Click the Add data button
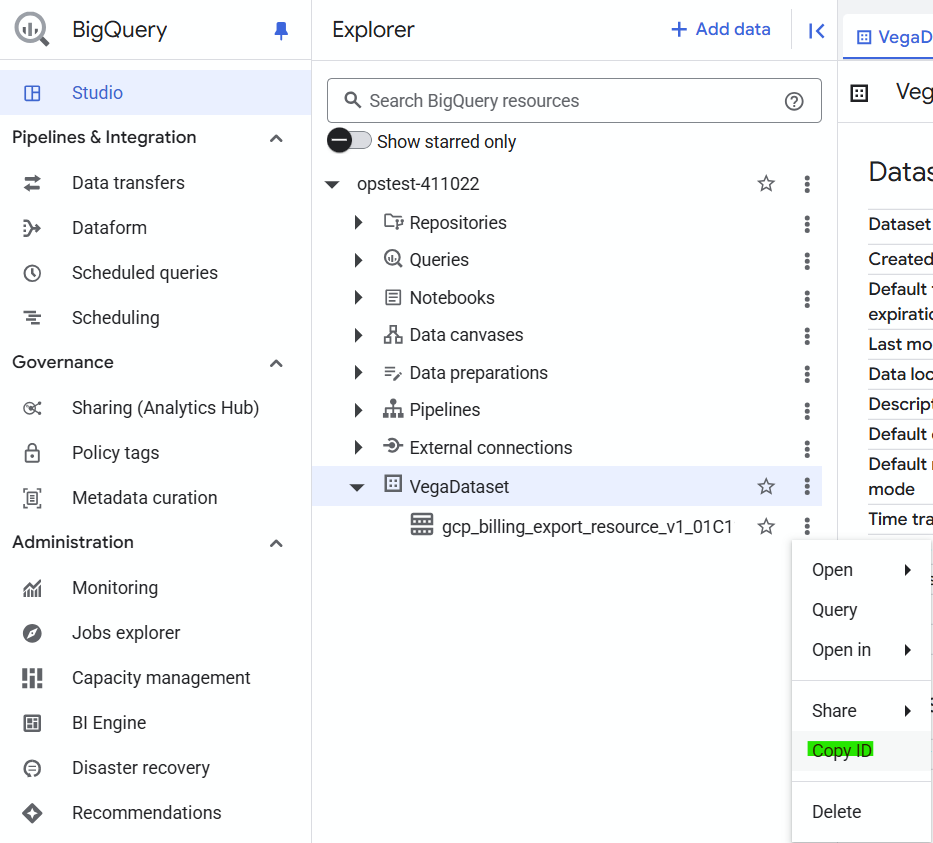 [x=721, y=29]
